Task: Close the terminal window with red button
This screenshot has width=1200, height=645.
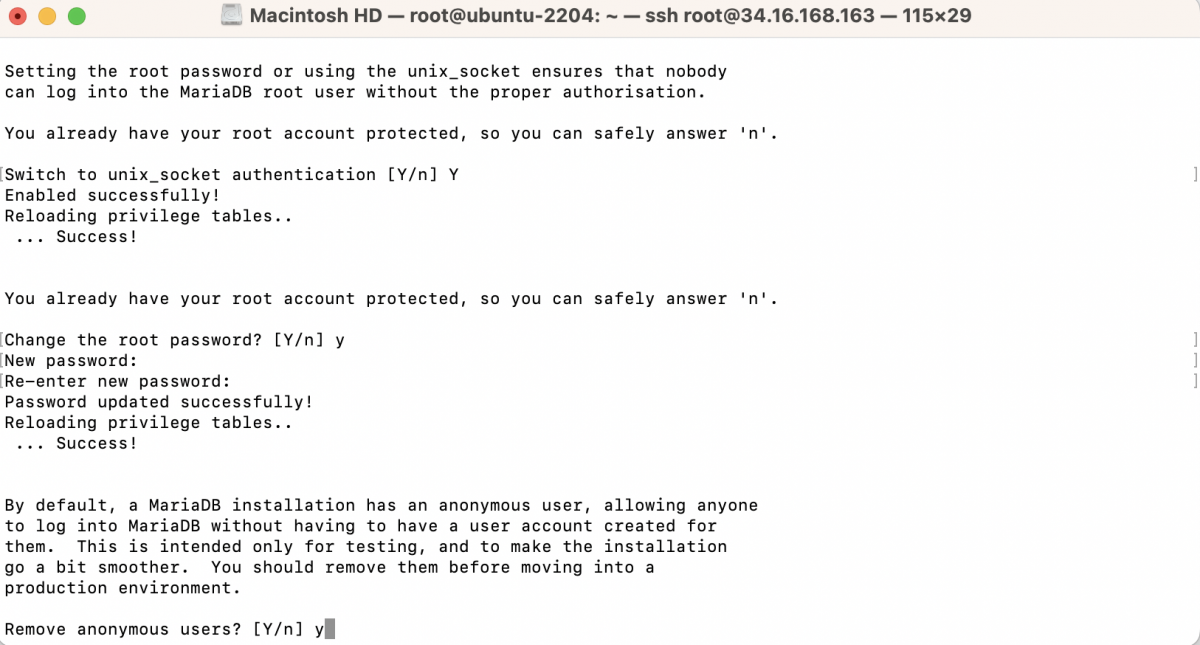Action: point(17,16)
